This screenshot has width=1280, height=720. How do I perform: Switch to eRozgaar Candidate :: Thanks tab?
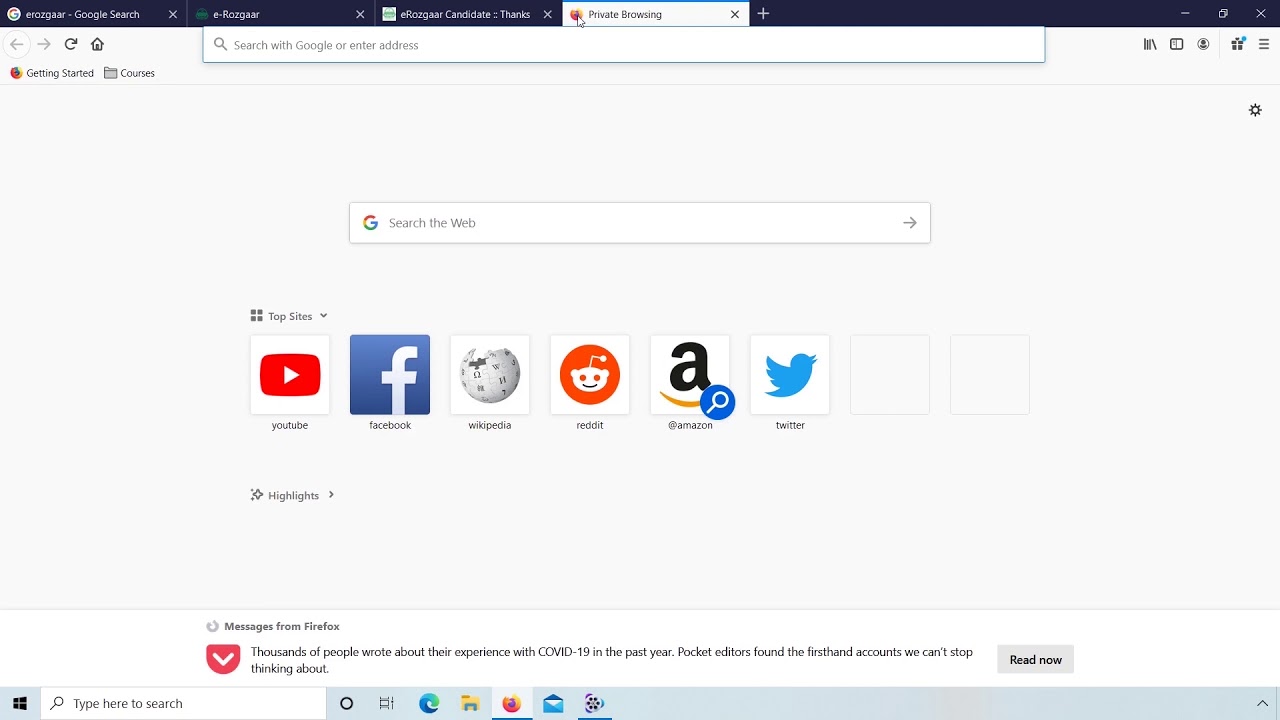pyautogui.click(x=469, y=14)
